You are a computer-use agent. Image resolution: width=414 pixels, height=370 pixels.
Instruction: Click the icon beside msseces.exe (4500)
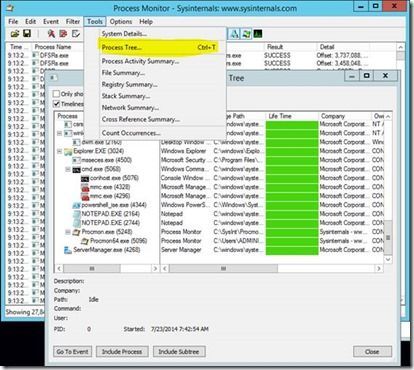(77, 160)
